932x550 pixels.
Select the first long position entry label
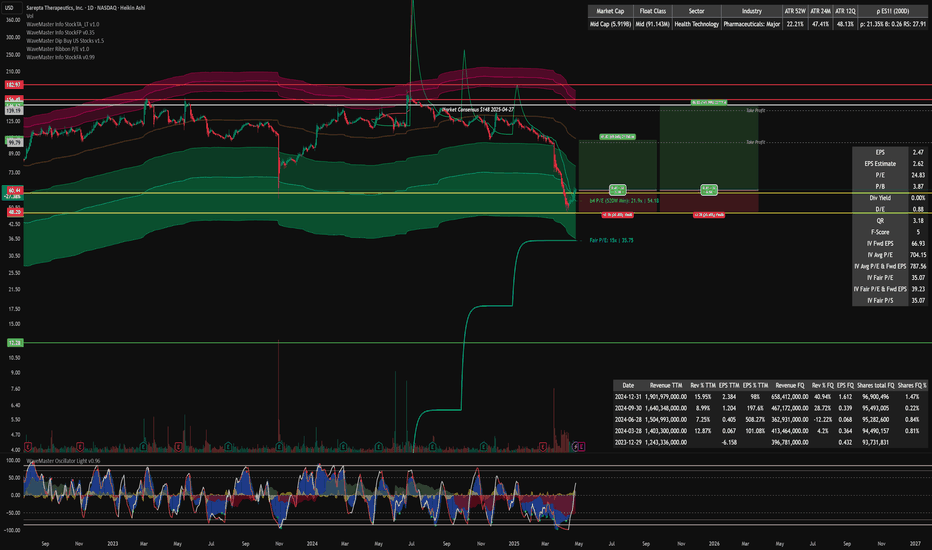coord(618,190)
